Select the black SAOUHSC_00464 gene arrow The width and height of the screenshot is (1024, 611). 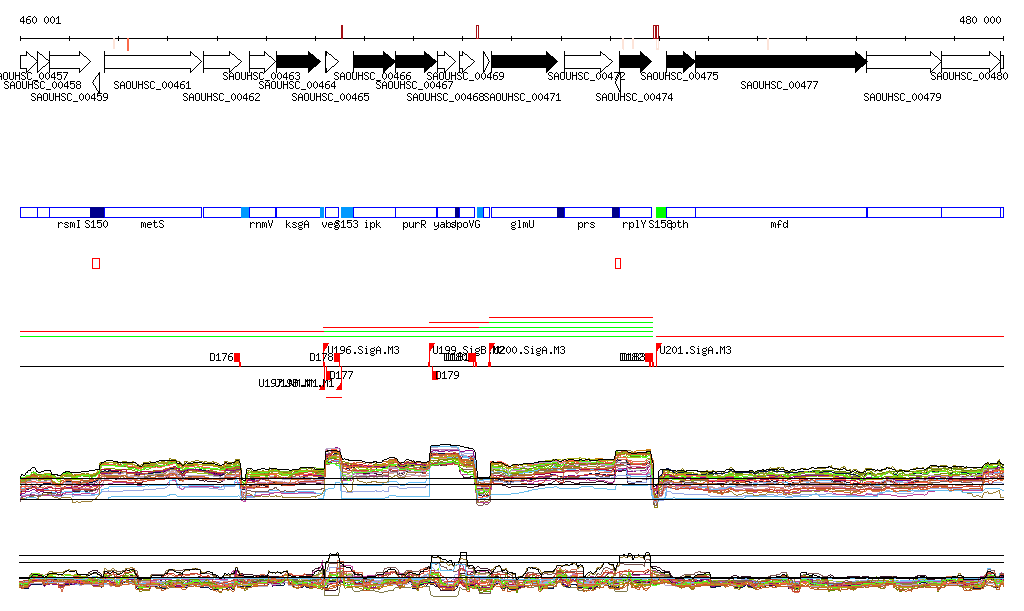click(x=297, y=61)
